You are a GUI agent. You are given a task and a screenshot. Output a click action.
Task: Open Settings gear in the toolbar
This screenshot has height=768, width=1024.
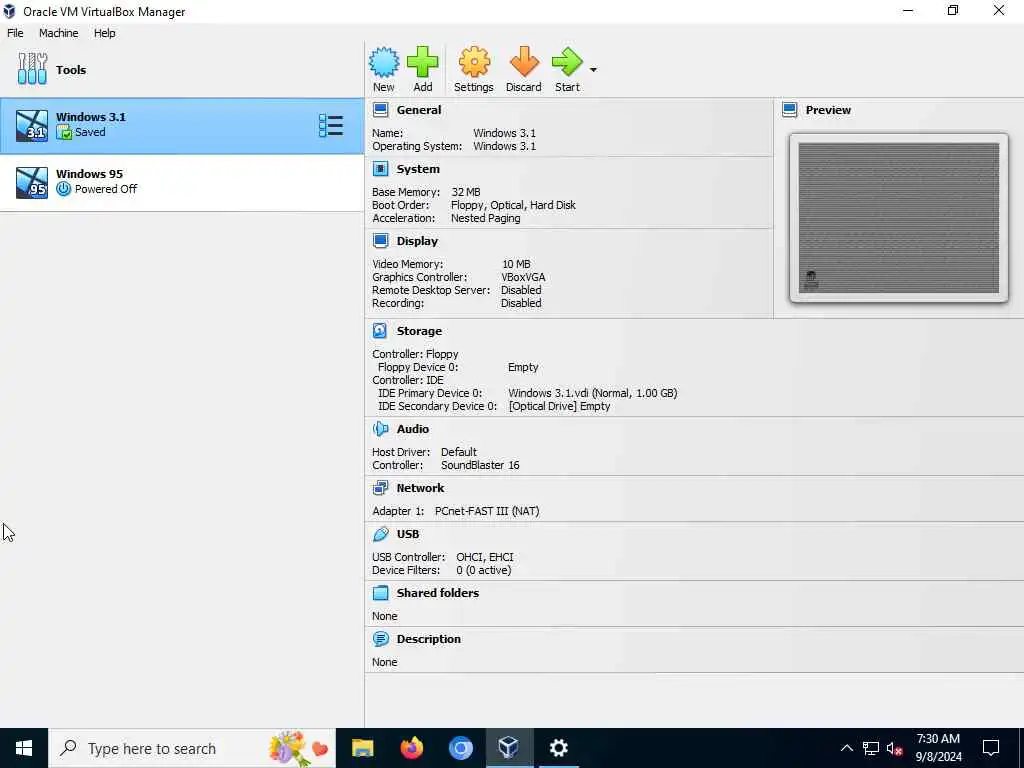pos(473,63)
